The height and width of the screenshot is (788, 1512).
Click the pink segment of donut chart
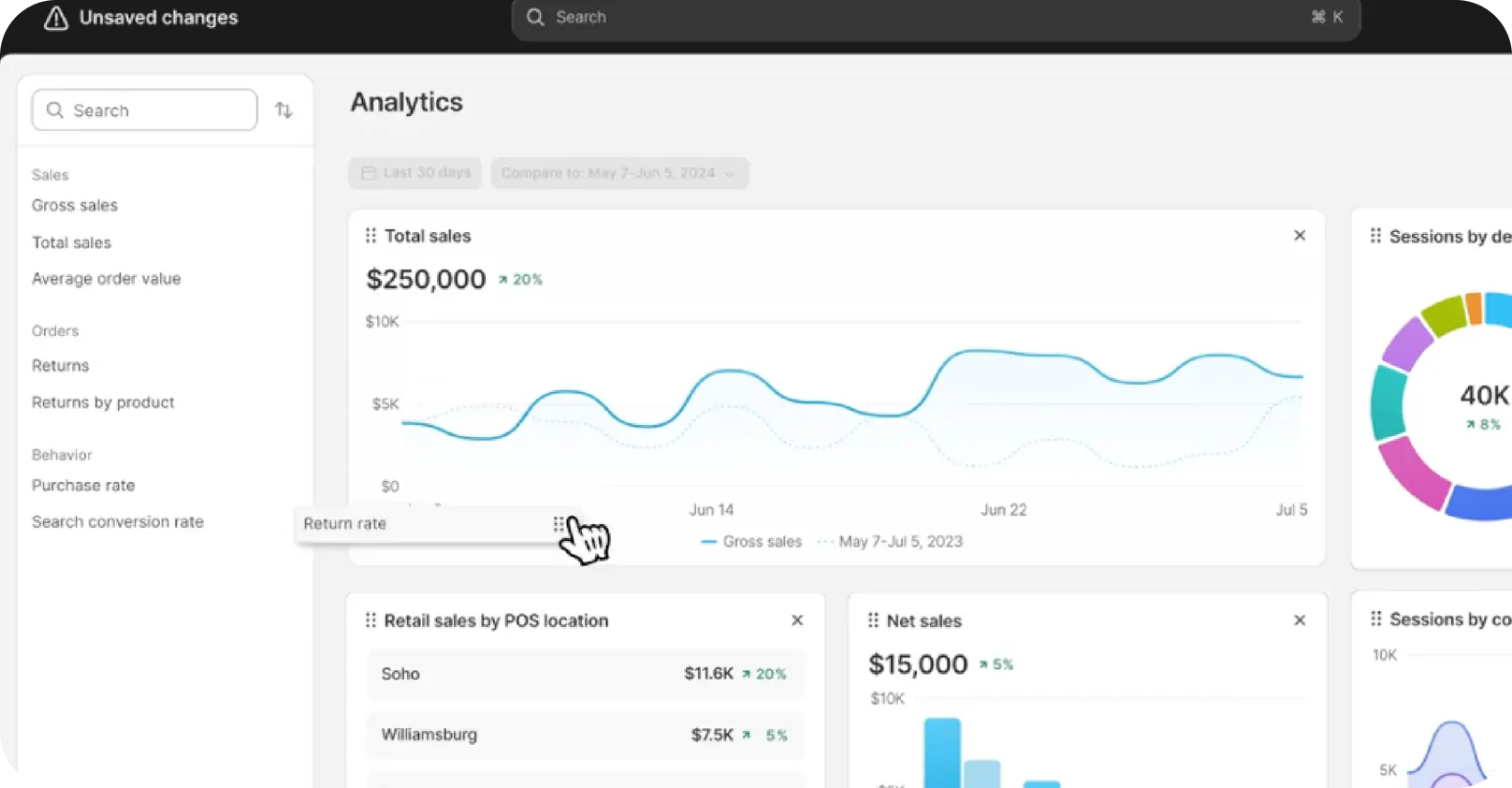pyautogui.click(x=1410, y=474)
